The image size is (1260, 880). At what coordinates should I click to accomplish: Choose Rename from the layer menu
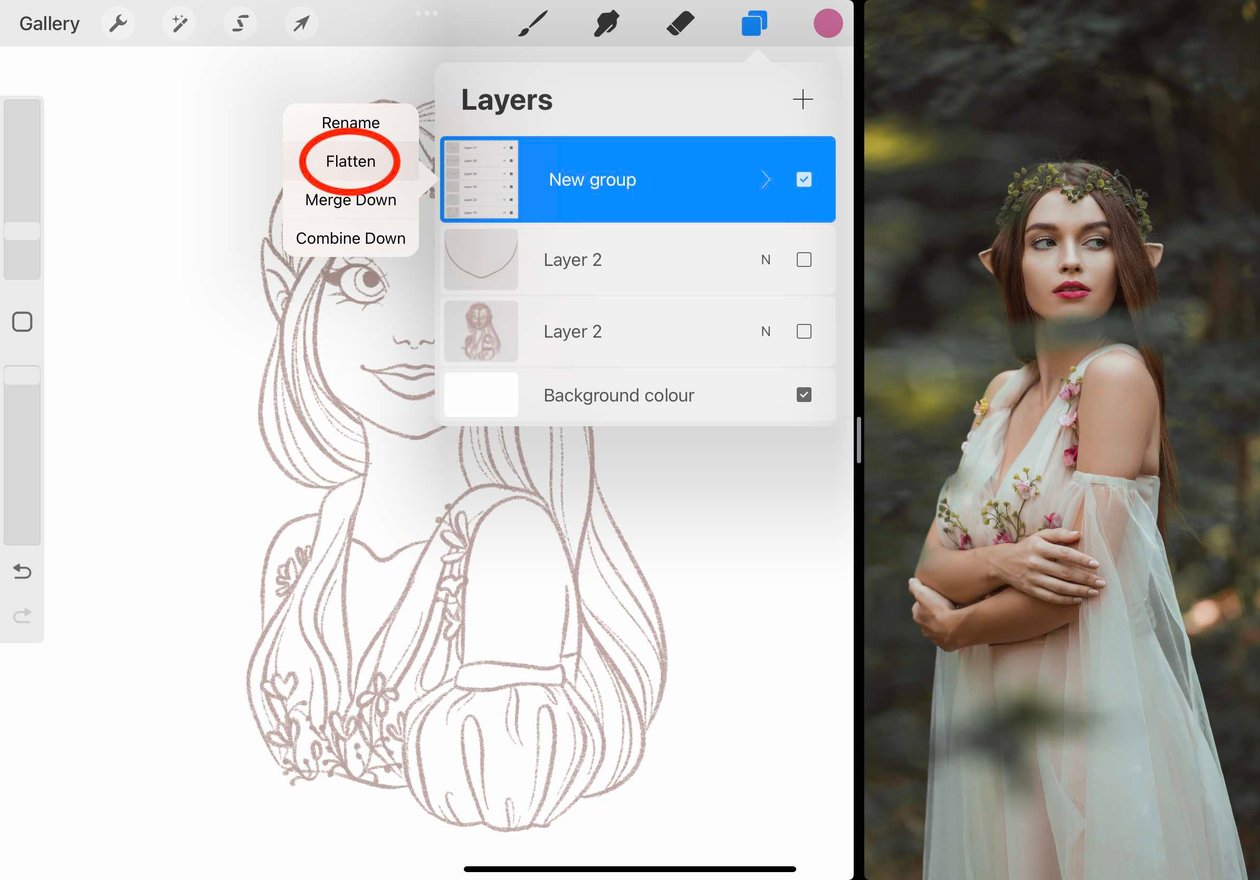pyautogui.click(x=351, y=123)
